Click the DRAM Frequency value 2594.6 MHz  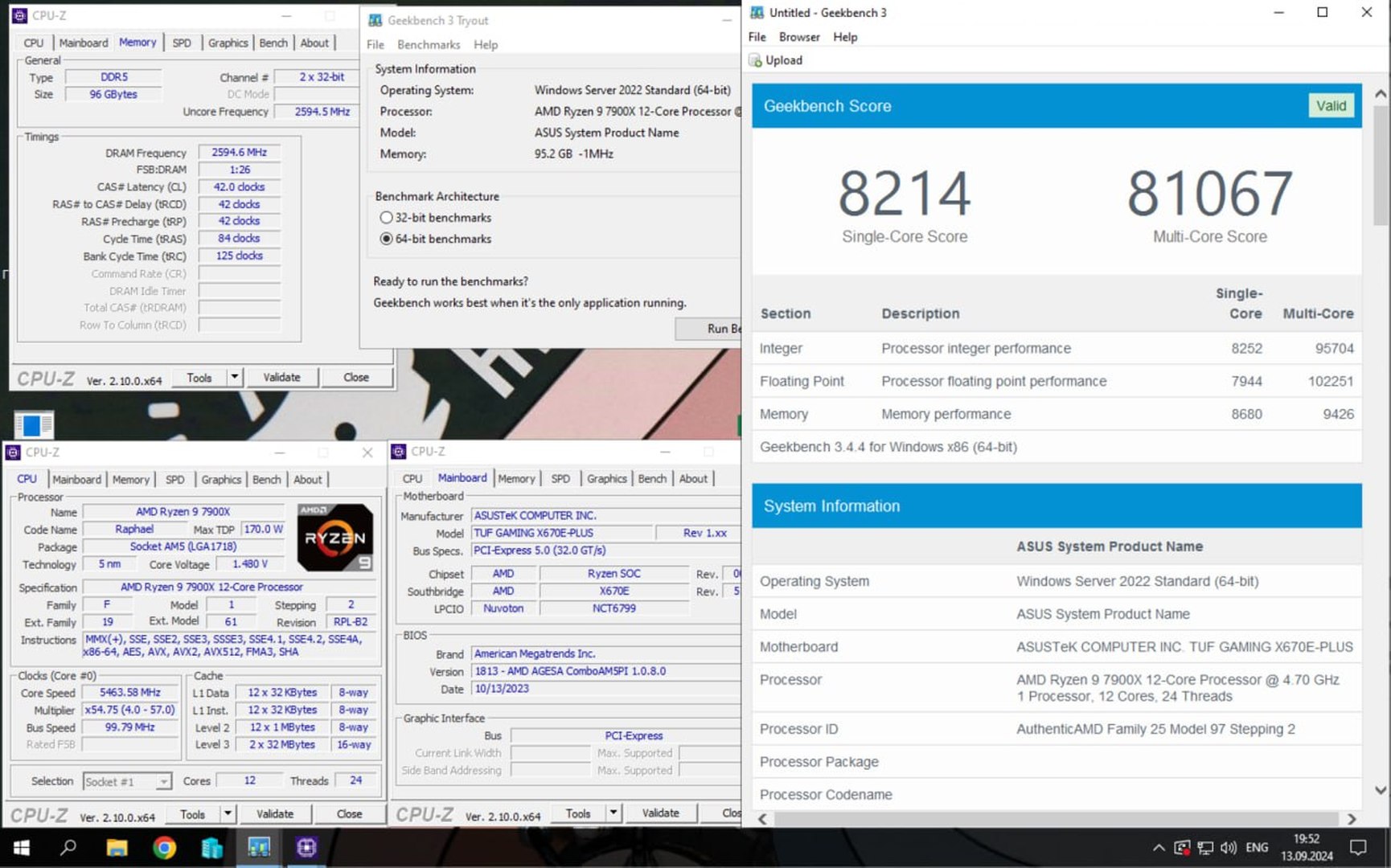tap(240, 152)
